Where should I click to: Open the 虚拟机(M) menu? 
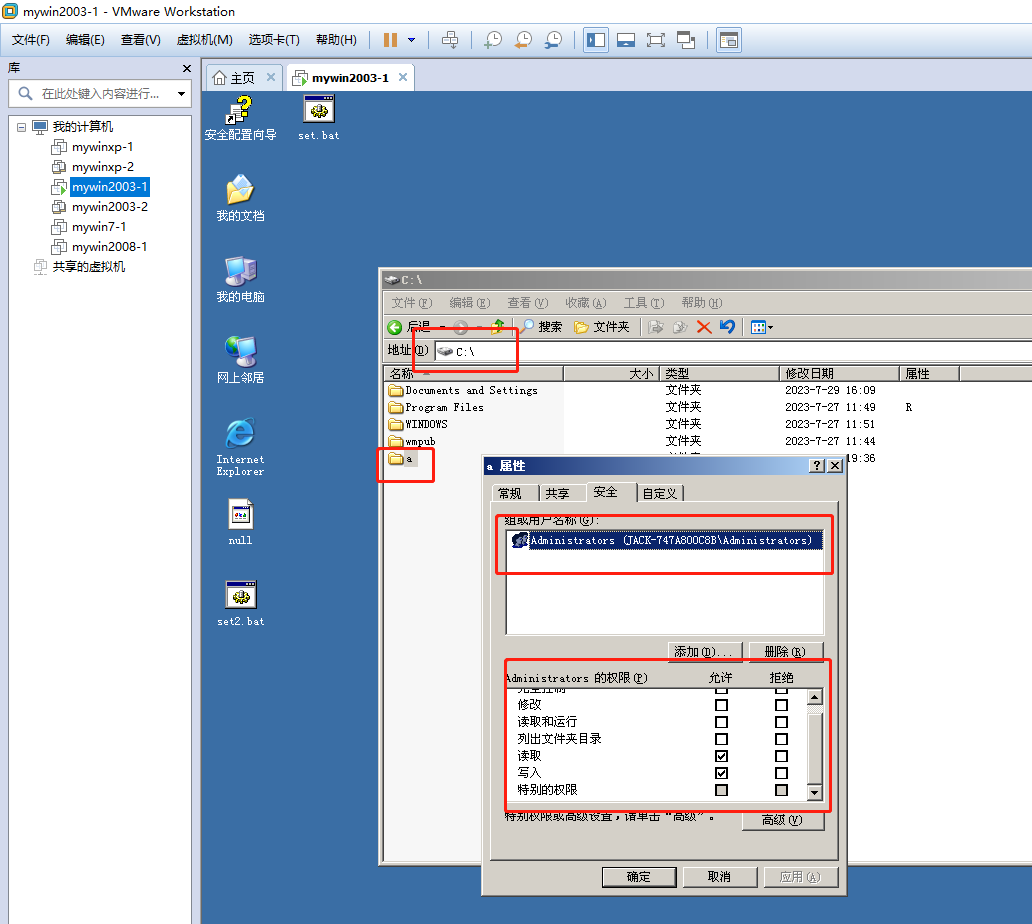205,40
